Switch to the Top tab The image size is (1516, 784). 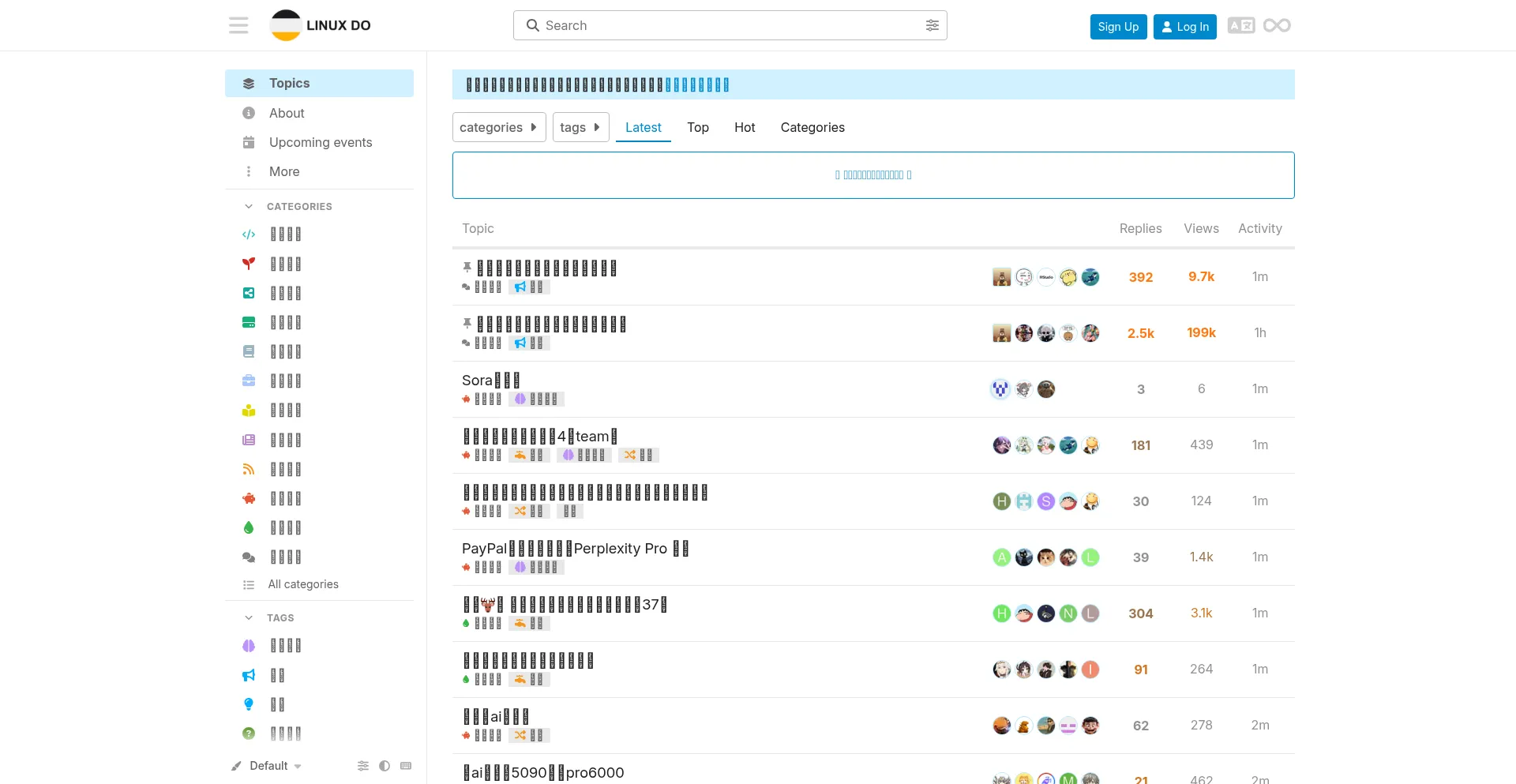[x=697, y=127]
